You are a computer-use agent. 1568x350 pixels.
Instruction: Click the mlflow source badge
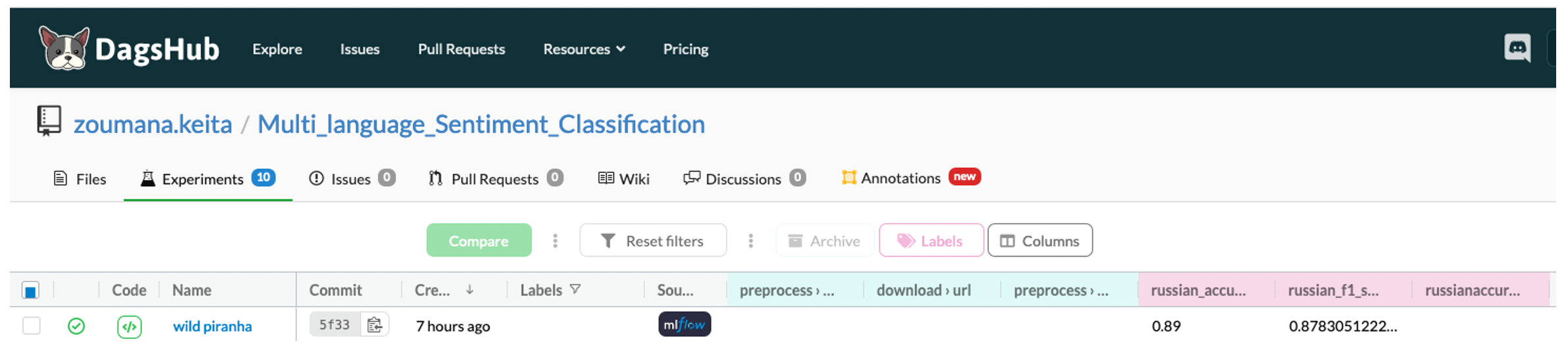point(684,324)
